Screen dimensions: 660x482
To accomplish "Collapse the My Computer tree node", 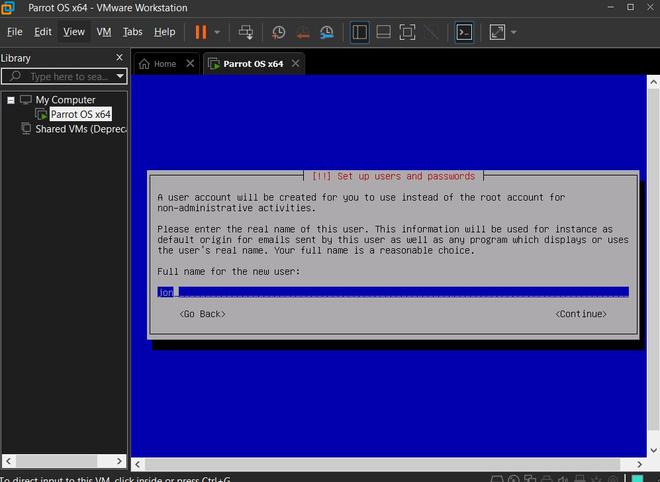I will 11,100.
